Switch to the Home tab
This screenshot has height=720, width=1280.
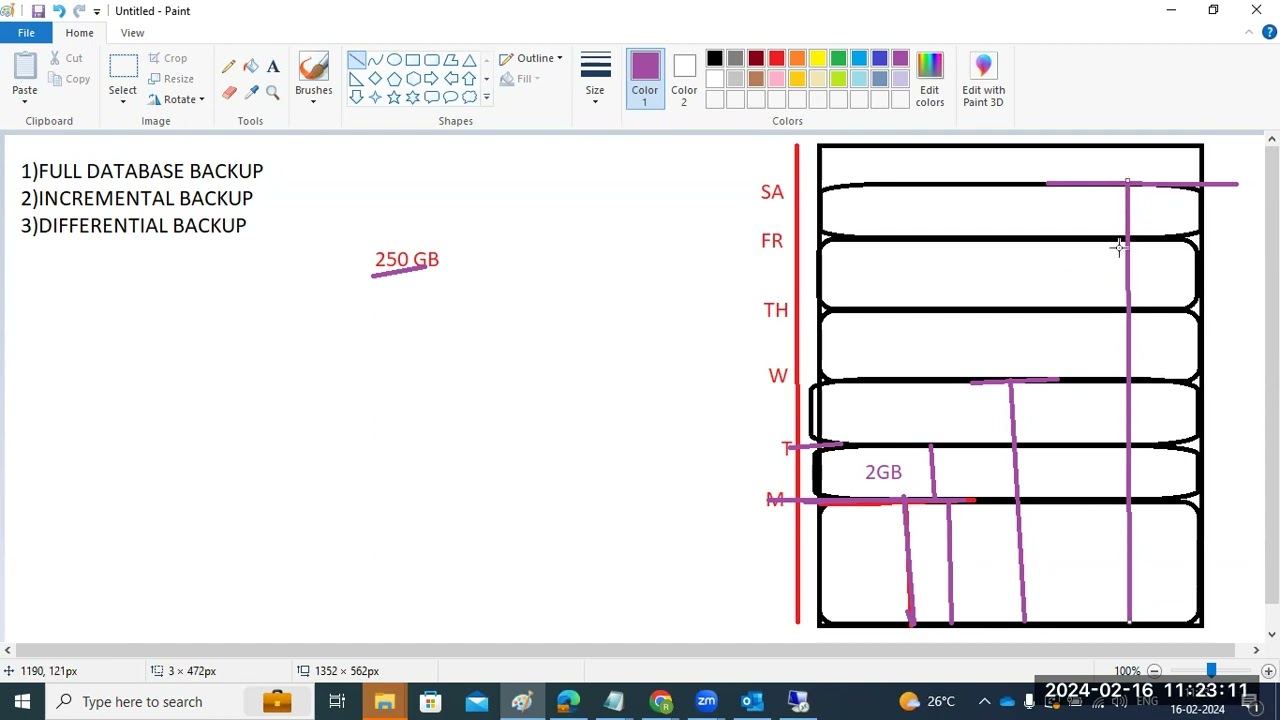79,33
